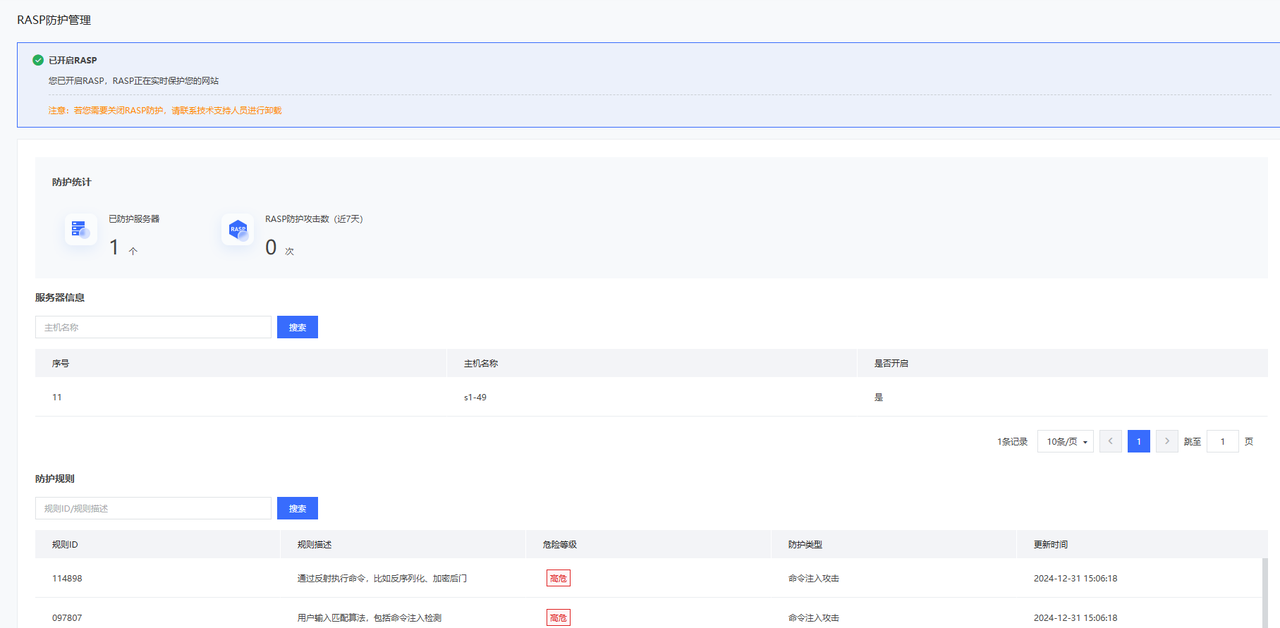
Task: Select page 1 in pagination
Action: pos(1138,441)
